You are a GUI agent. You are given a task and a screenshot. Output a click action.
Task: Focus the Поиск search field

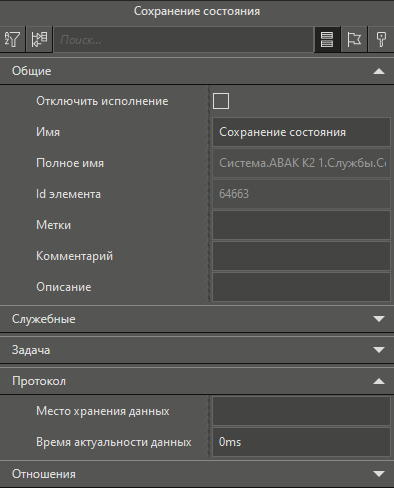click(x=183, y=40)
